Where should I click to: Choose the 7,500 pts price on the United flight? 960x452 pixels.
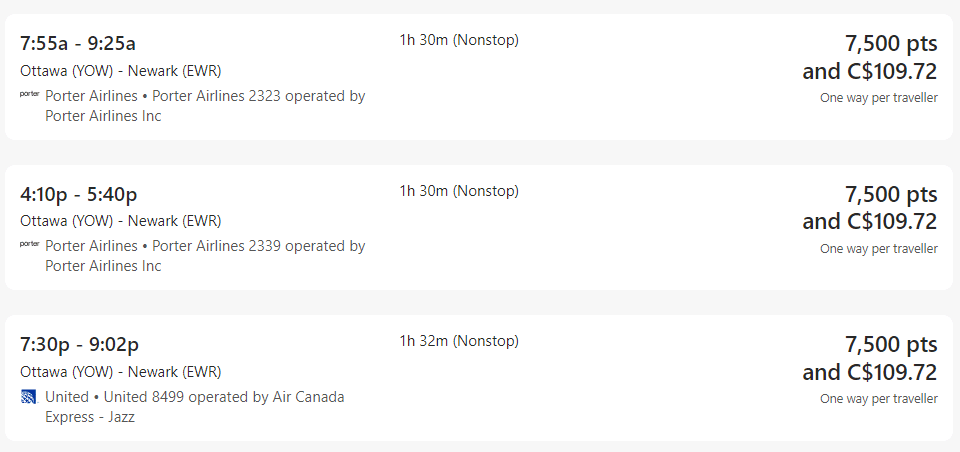891,346
